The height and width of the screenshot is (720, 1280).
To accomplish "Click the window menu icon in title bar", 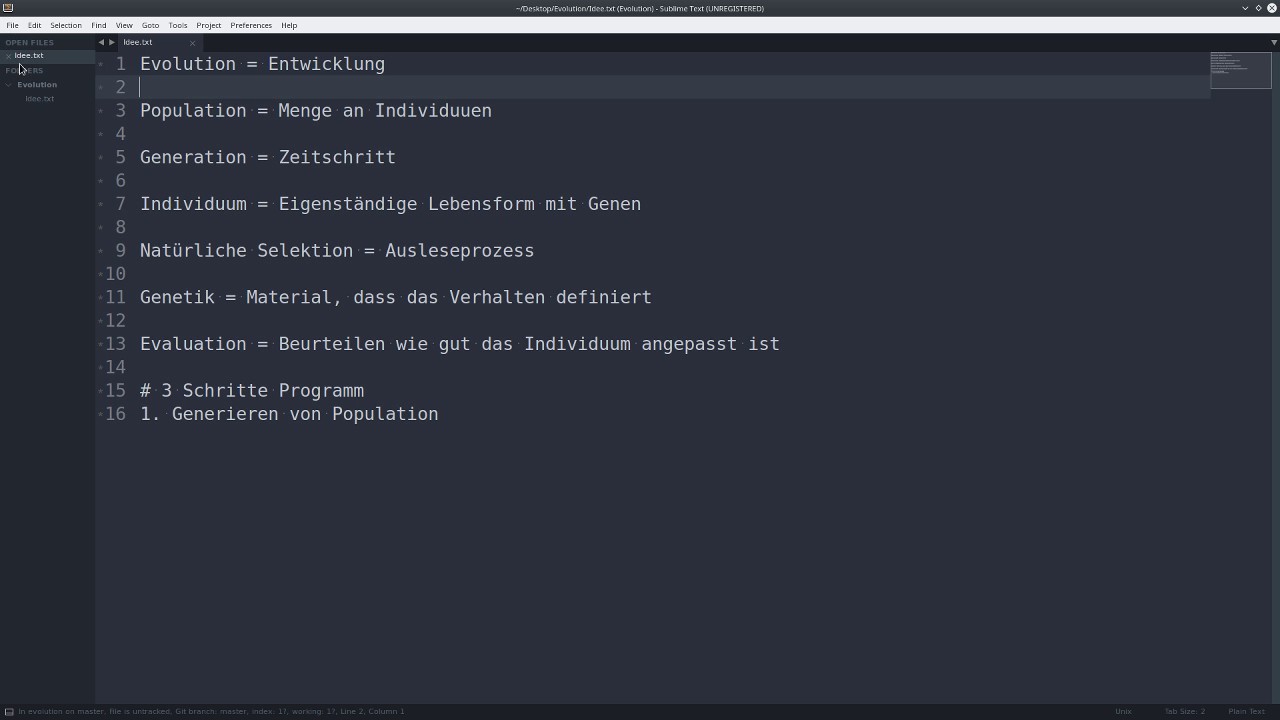I will (x=8, y=8).
